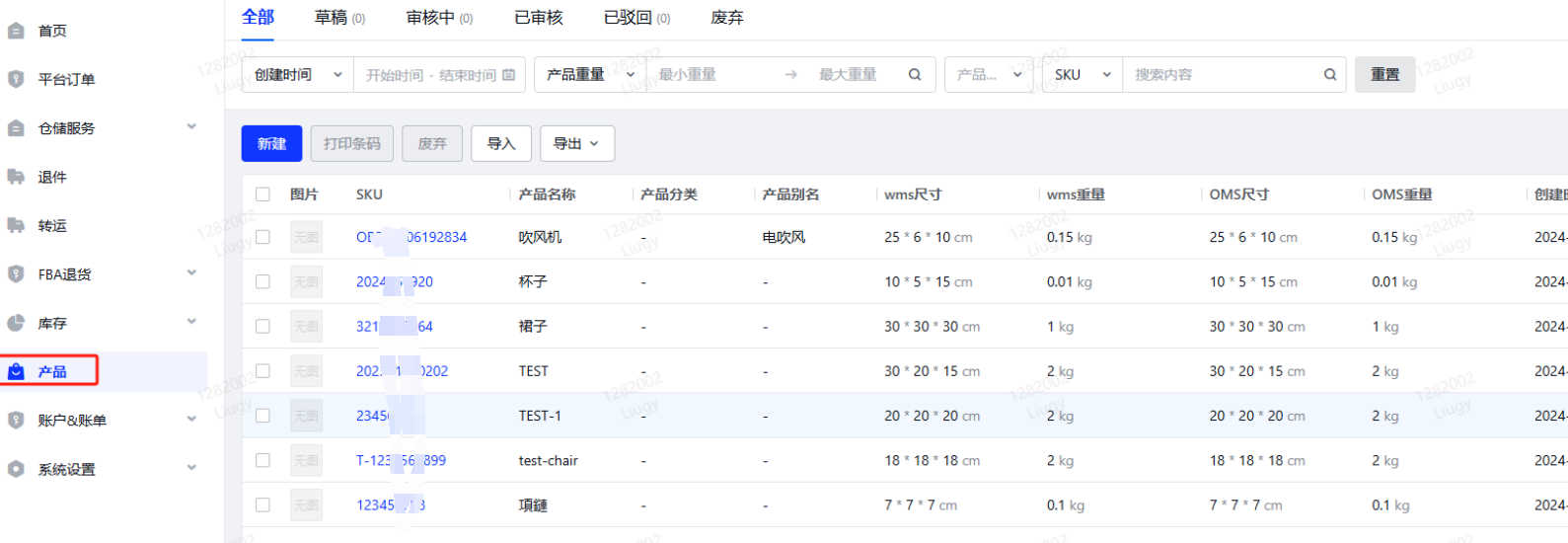The image size is (1568, 543).
Task: Select the checkbox for the test-chair row
Action: [262, 460]
